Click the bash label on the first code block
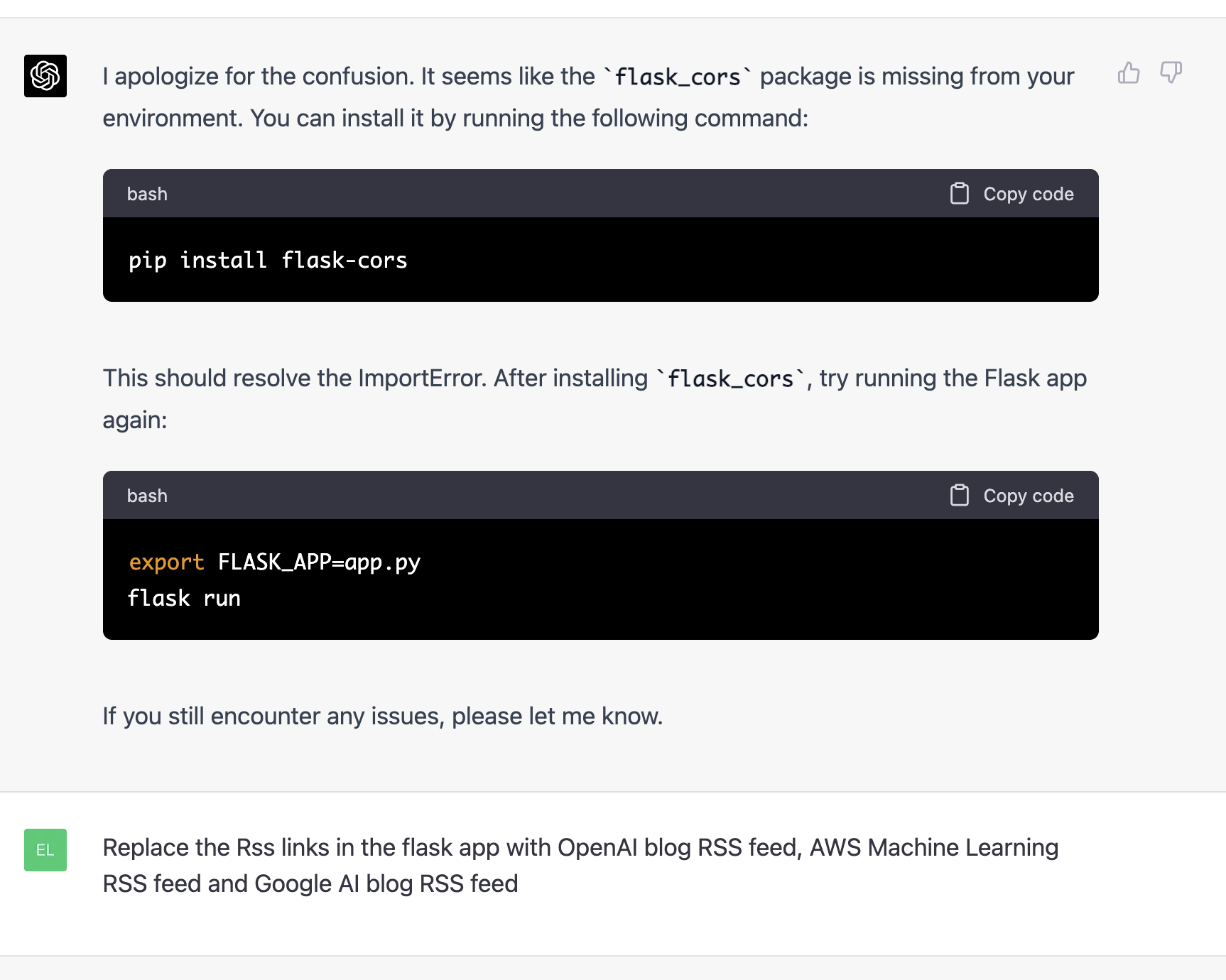 (x=147, y=193)
